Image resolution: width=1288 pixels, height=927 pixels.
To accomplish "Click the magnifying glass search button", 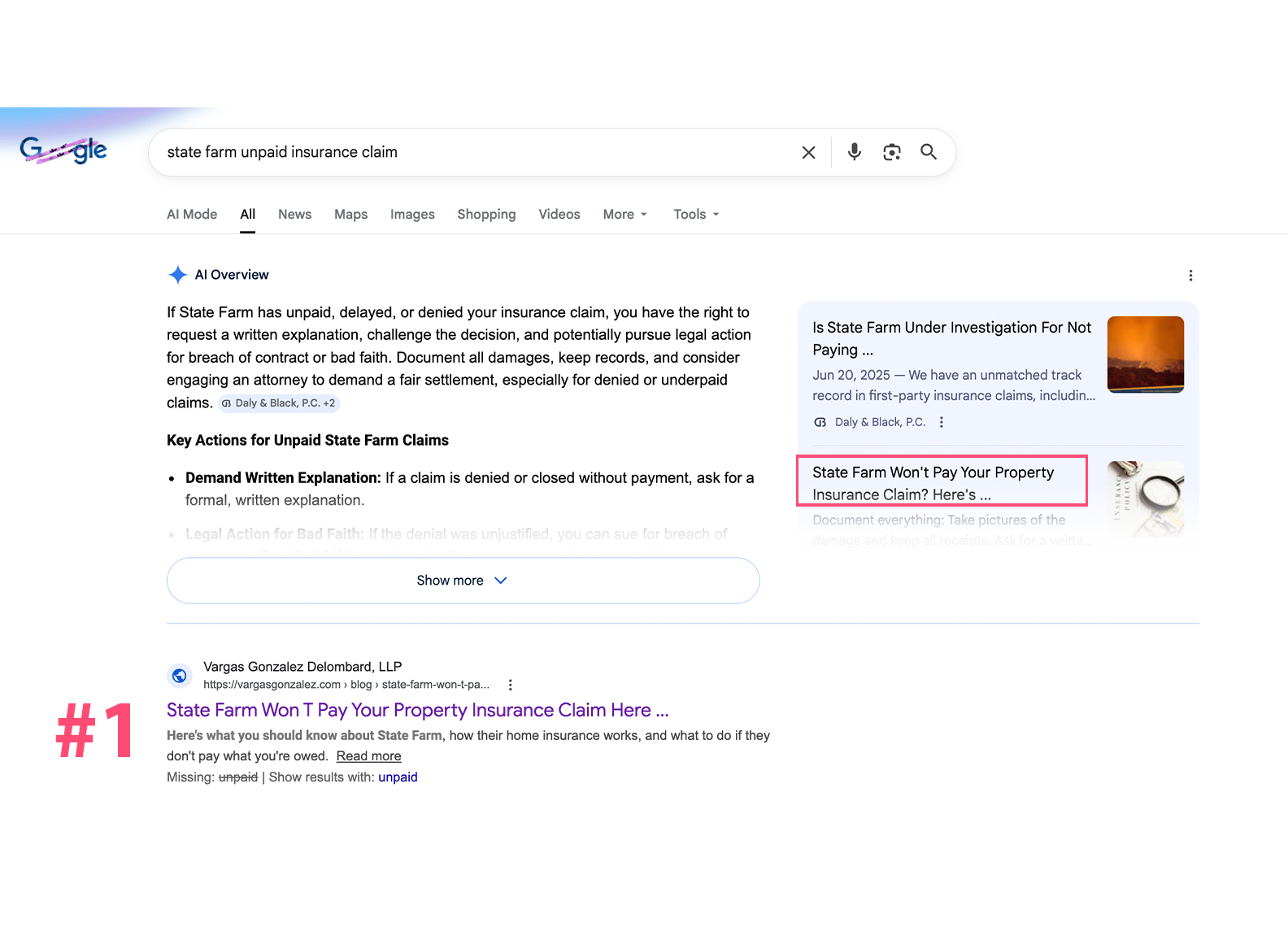I will [928, 152].
